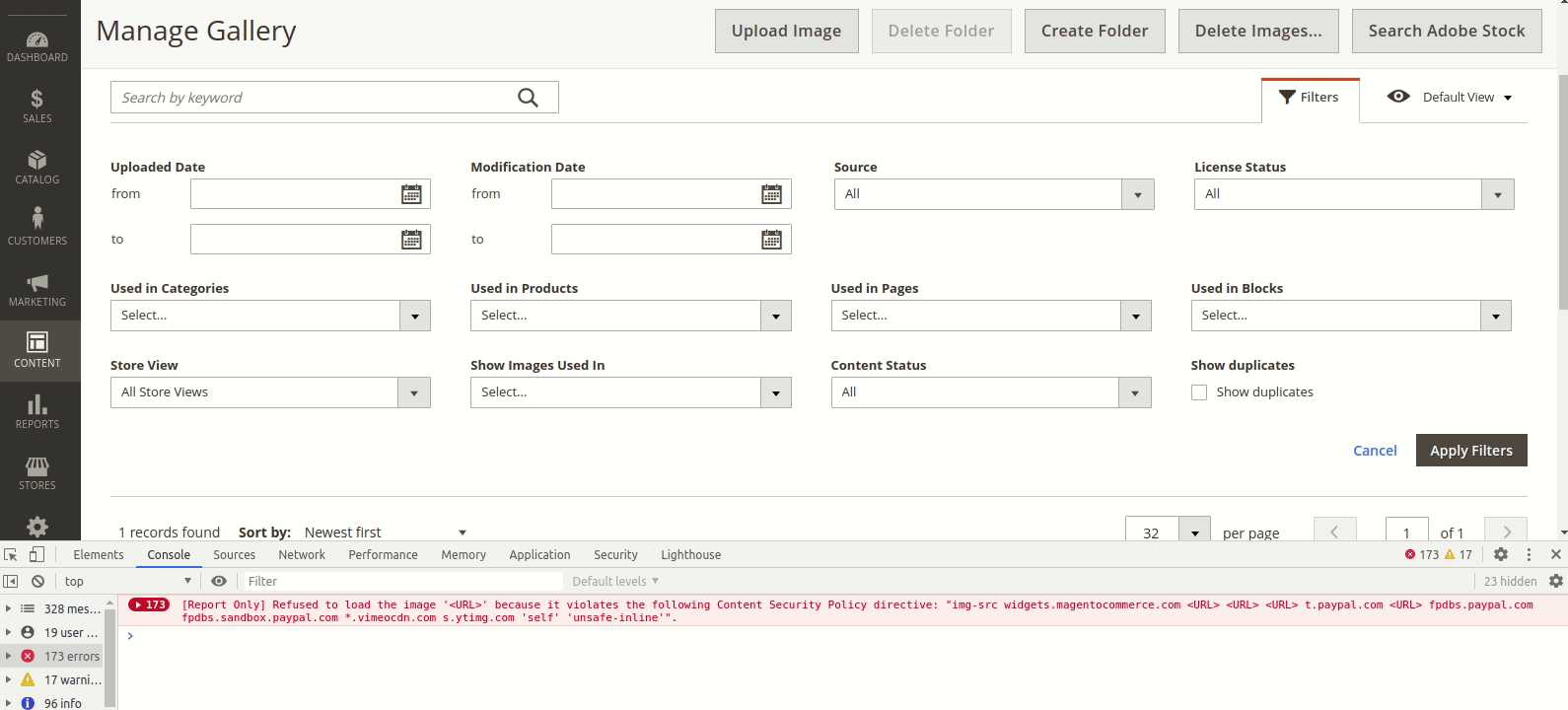The width and height of the screenshot is (1568, 710).
Task: Open the Source dropdown
Action: [994, 194]
